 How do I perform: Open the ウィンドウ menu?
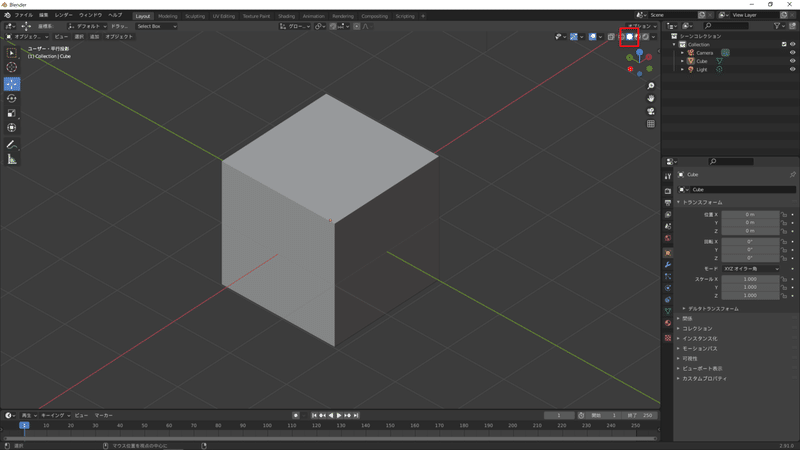point(90,15)
